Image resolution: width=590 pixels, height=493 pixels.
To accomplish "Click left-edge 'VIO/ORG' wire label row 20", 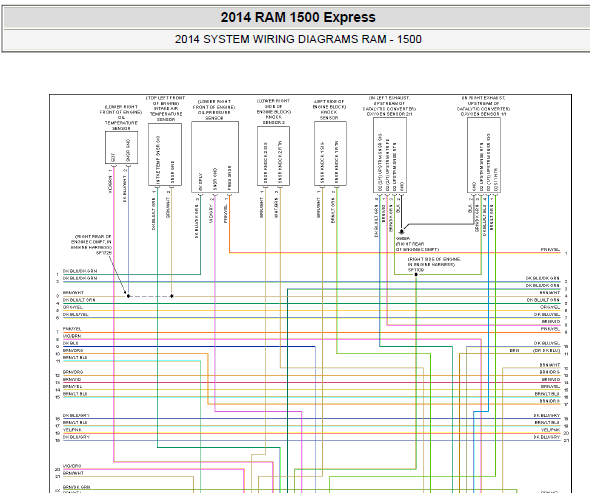I will tap(72, 466).
